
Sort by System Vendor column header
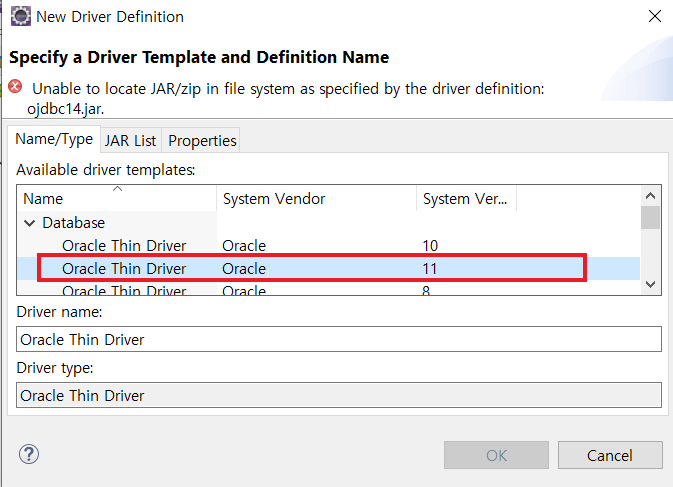tap(316, 199)
